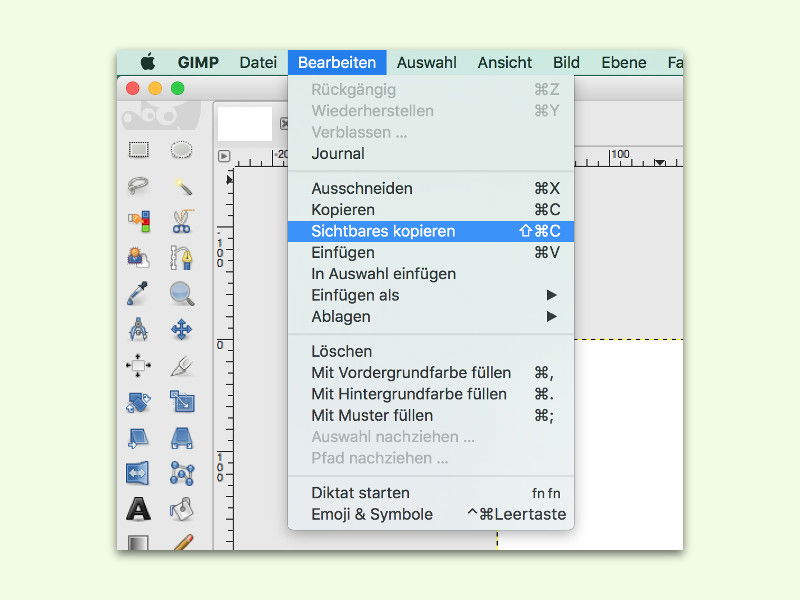This screenshot has width=800, height=600.
Task: Select the Free Select lasso tool
Action: 138,186
